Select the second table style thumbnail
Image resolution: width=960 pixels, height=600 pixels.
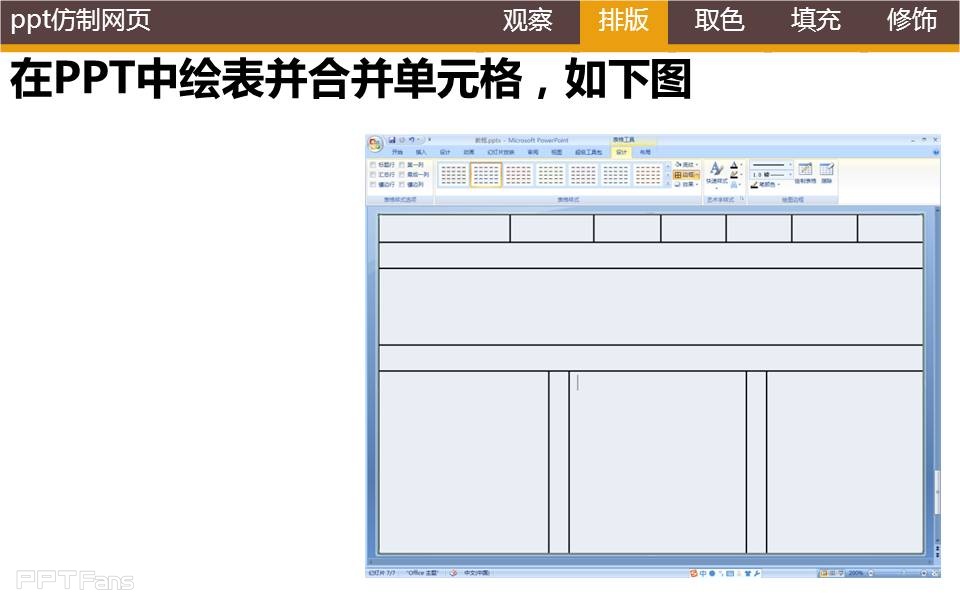coord(486,175)
